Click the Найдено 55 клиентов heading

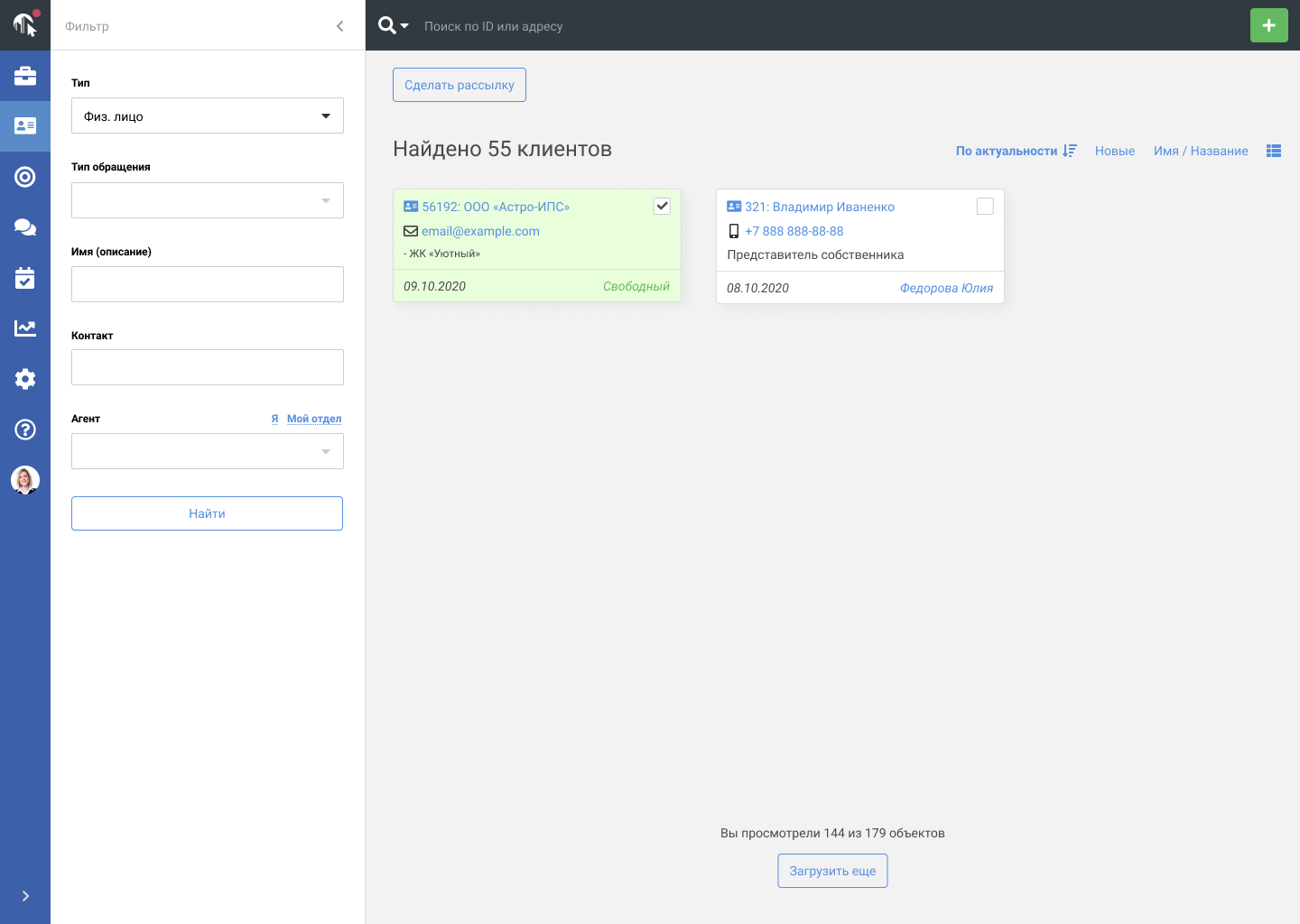[x=502, y=149]
